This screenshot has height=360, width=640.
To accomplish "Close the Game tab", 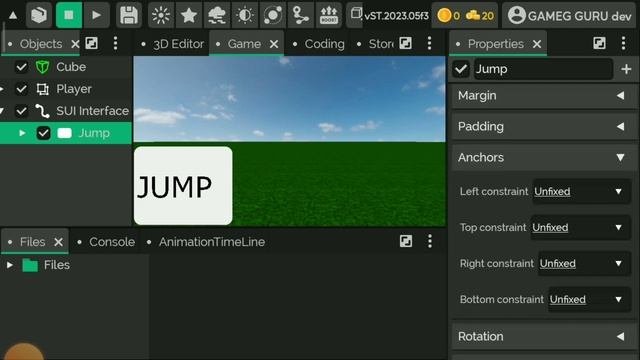I will coord(274,44).
